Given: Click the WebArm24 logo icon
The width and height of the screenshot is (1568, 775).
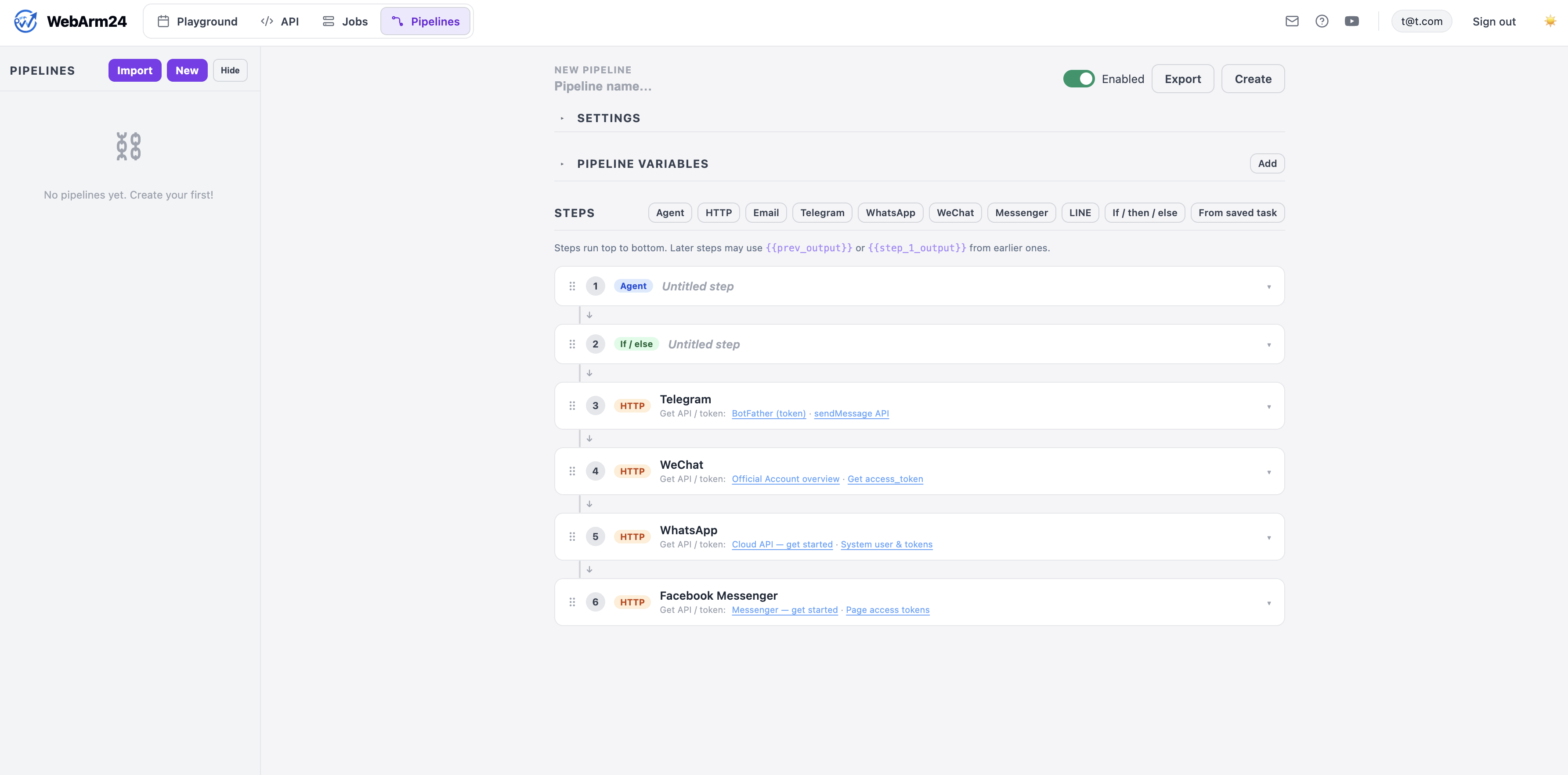Looking at the screenshot, I should pos(25,21).
